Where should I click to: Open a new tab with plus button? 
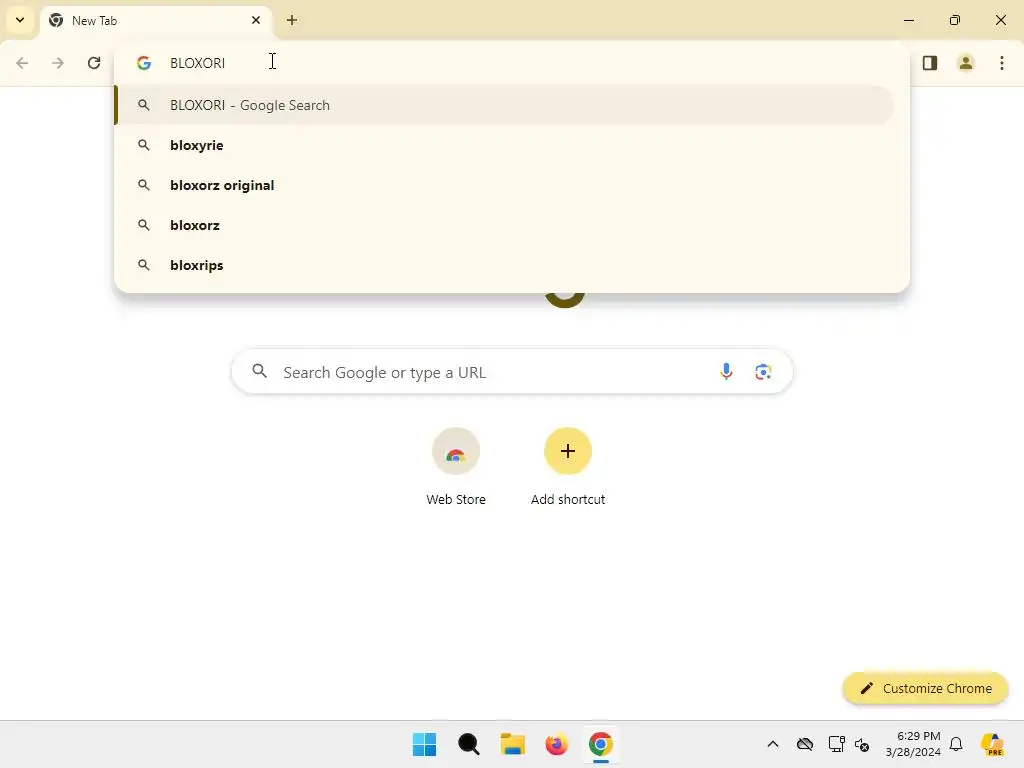pyautogui.click(x=292, y=20)
